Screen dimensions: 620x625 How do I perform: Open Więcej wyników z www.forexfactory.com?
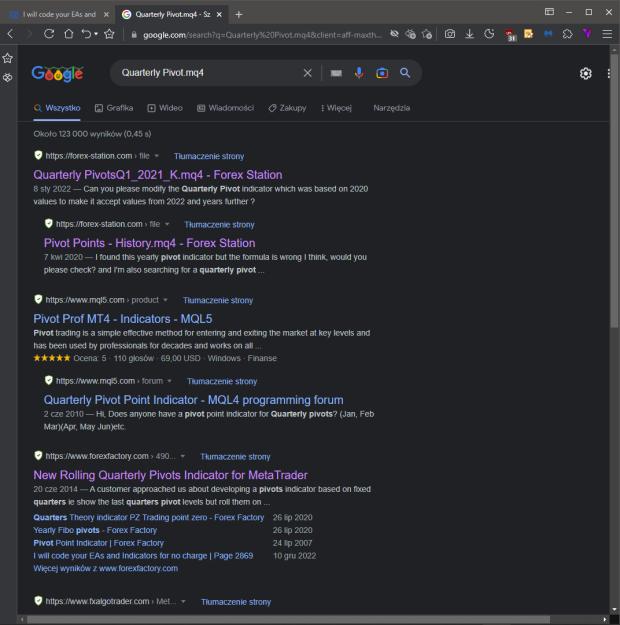coord(106,568)
